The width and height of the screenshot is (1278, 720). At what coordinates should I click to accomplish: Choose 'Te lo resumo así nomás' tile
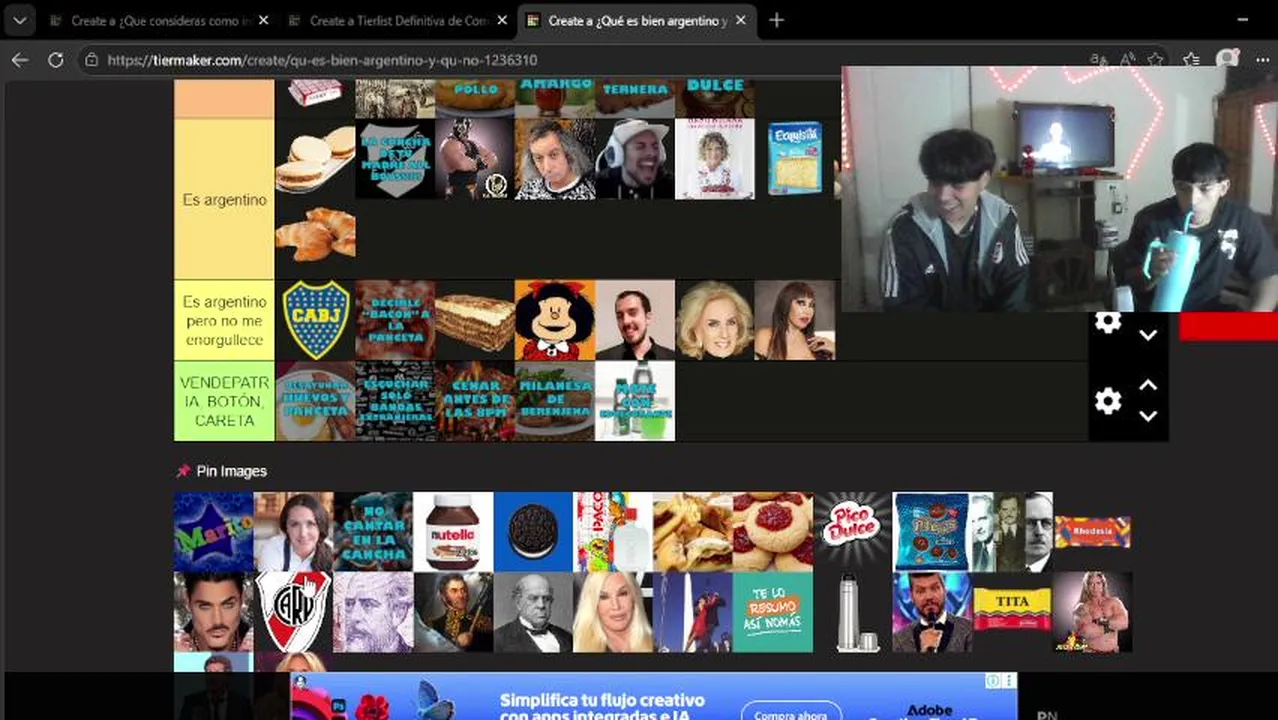(773, 612)
